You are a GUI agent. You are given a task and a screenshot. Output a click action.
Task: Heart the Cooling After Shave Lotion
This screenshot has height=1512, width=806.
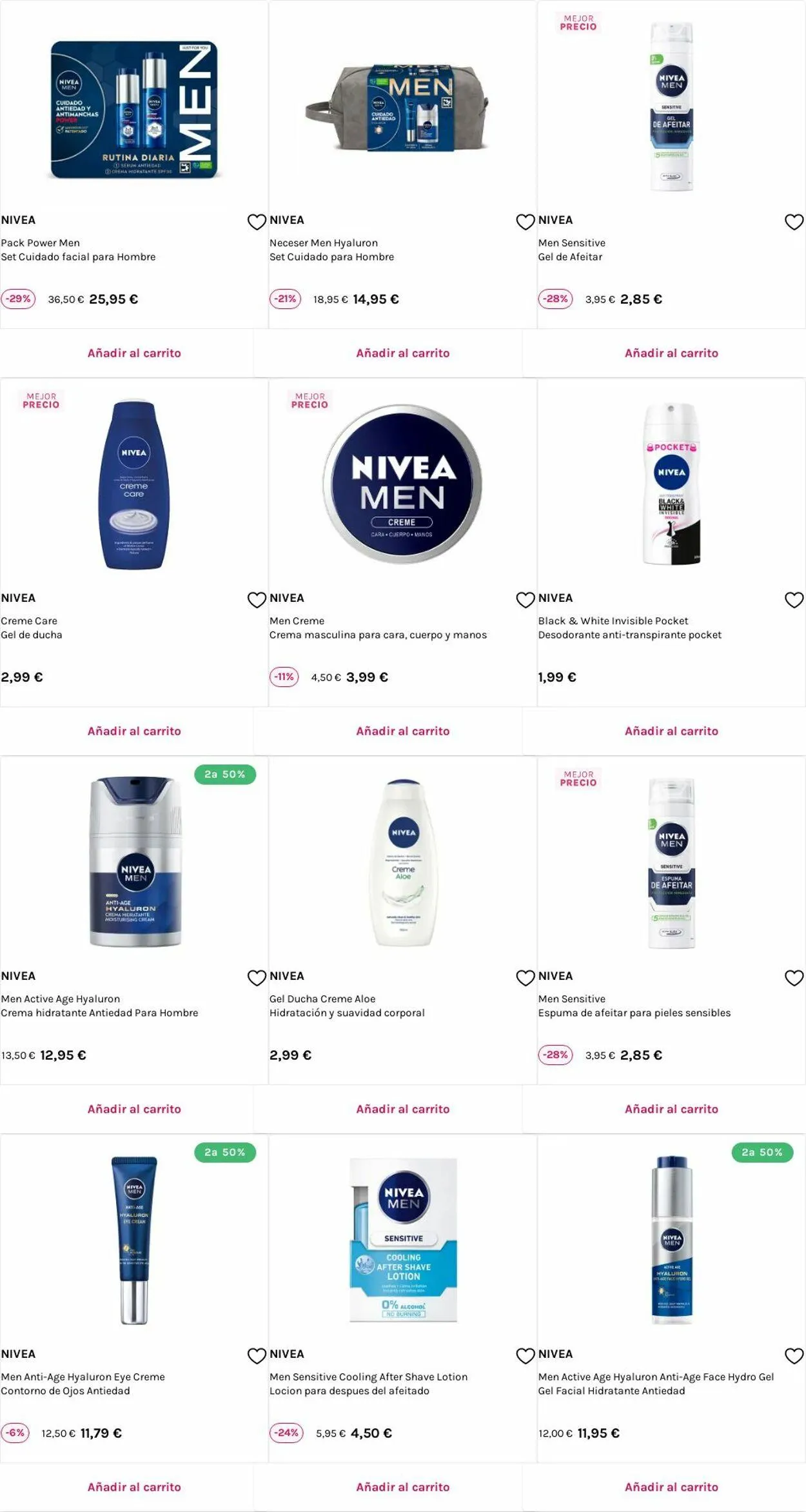tap(526, 1356)
